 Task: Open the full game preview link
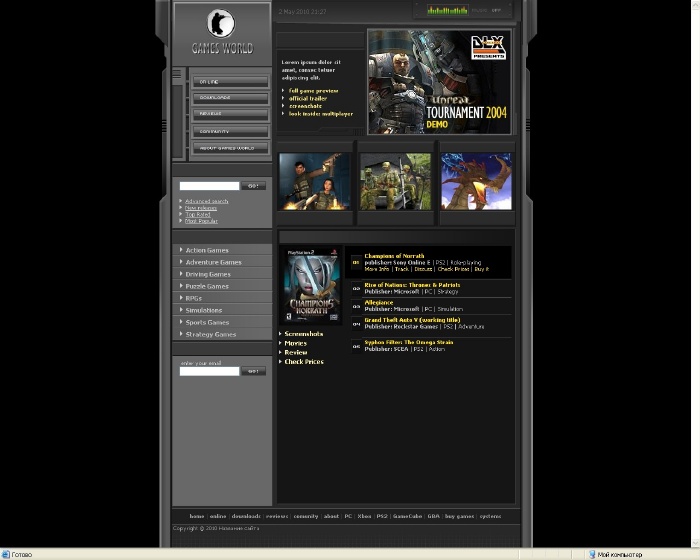click(x=313, y=91)
